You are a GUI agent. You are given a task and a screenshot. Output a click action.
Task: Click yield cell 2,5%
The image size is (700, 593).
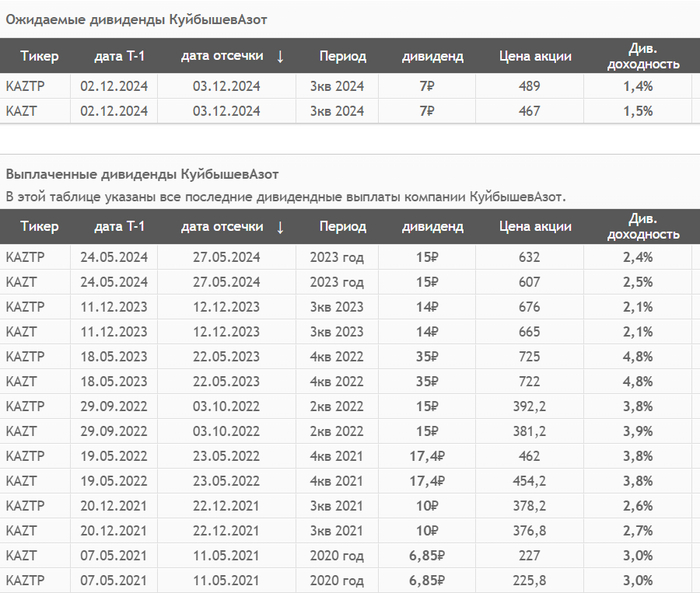638,282
